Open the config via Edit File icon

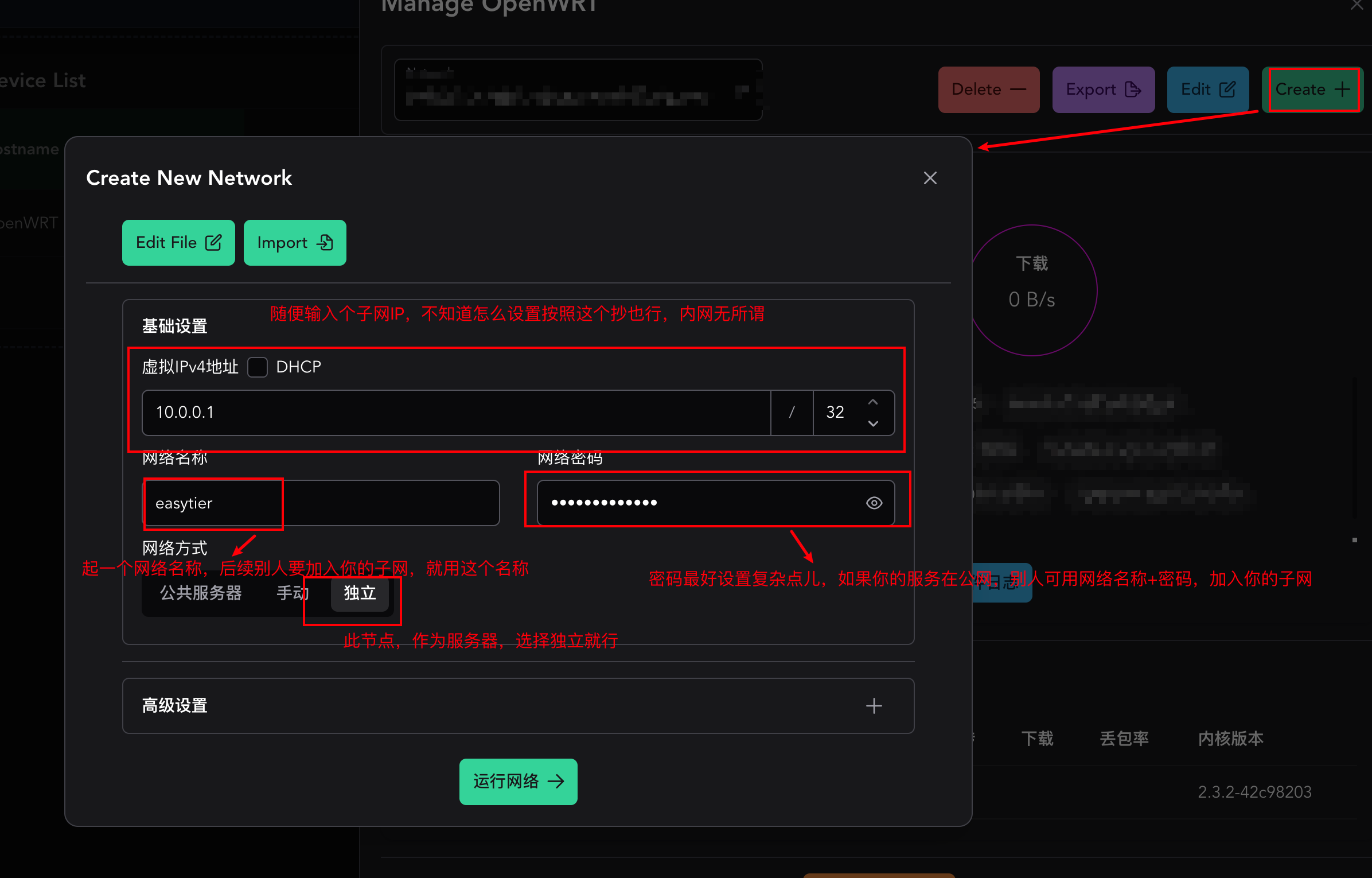[214, 243]
